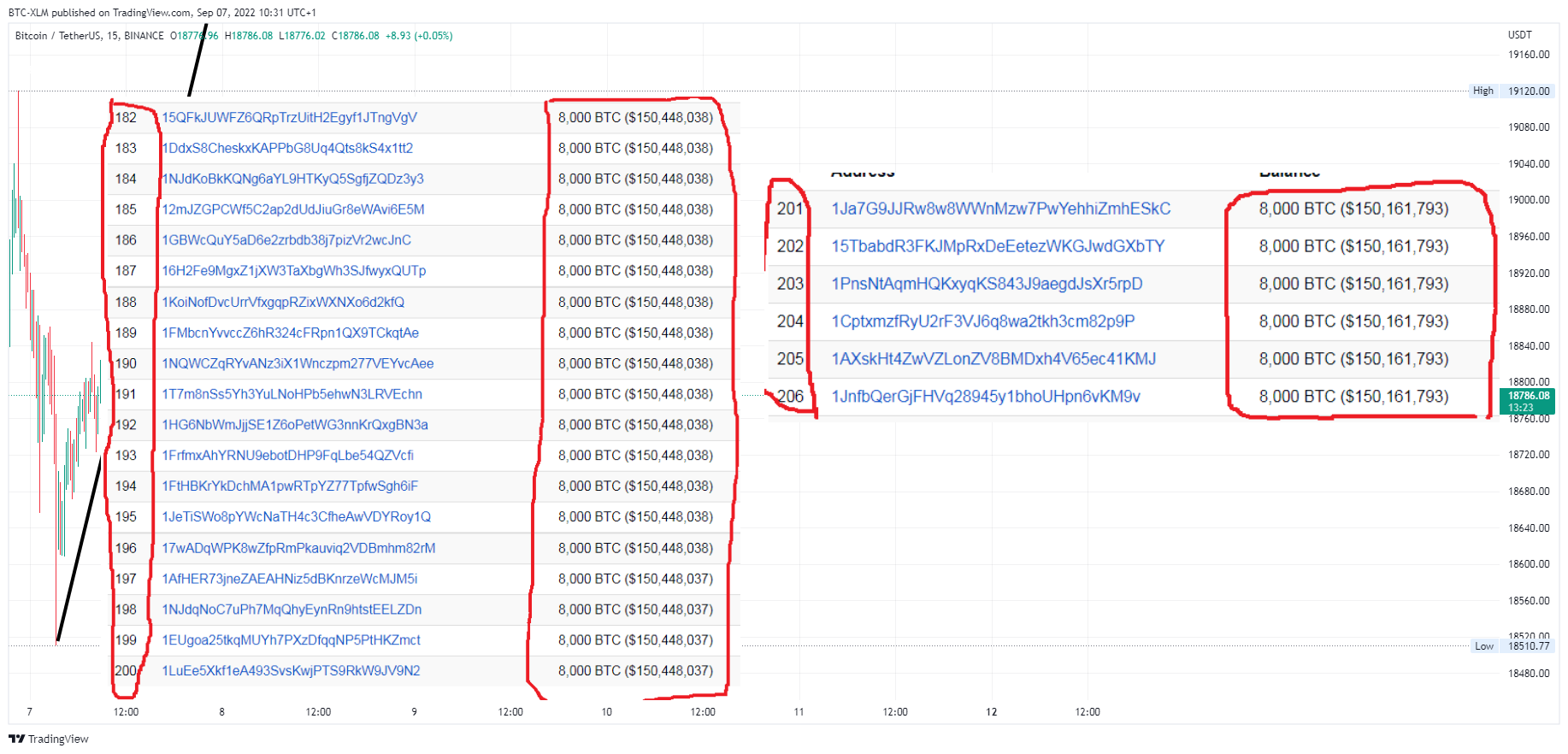
Task: Click rank number 206
Action: pyautogui.click(x=790, y=397)
